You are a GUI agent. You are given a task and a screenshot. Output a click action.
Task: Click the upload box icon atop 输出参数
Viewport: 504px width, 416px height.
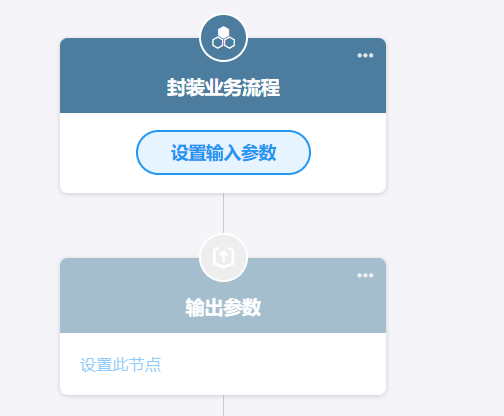223,258
